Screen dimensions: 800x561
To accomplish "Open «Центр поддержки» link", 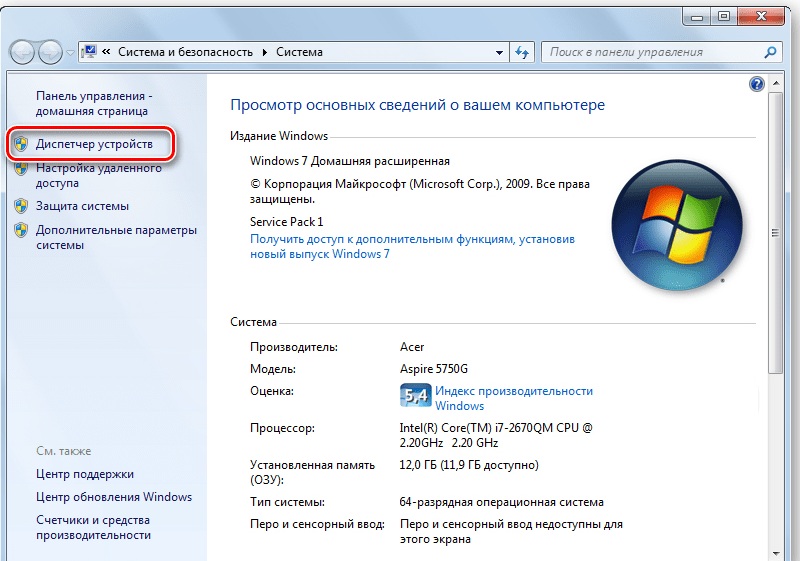I will coord(85,474).
